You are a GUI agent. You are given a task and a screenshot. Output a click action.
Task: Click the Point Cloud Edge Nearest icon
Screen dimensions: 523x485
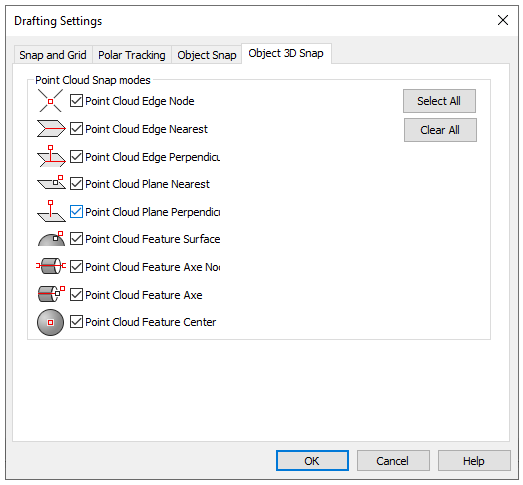[x=51, y=129]
